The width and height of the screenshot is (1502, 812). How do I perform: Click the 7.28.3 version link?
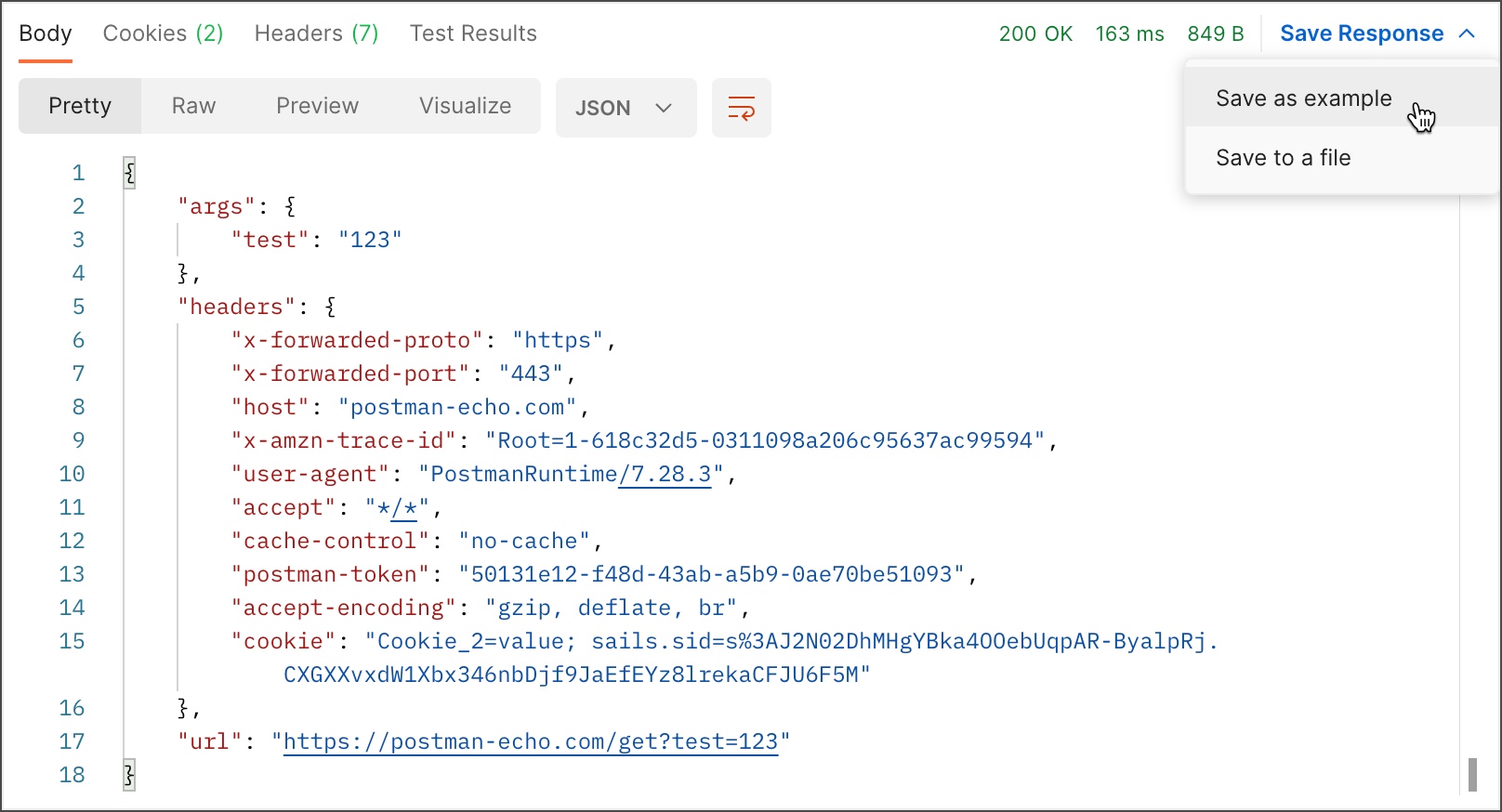coord(670,474)
